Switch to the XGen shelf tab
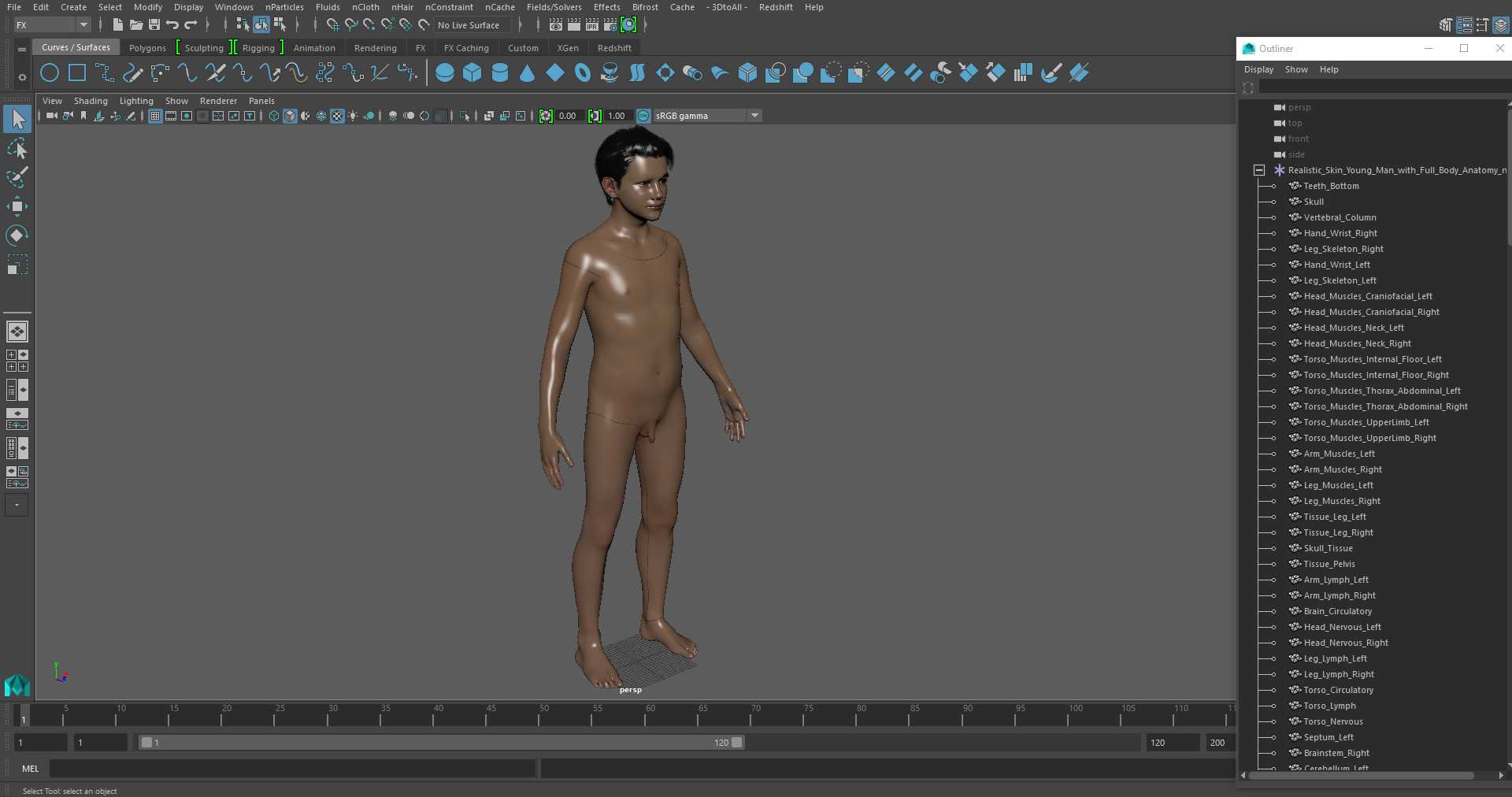Viewport: 1512px width, 797px height. point(568,48)
